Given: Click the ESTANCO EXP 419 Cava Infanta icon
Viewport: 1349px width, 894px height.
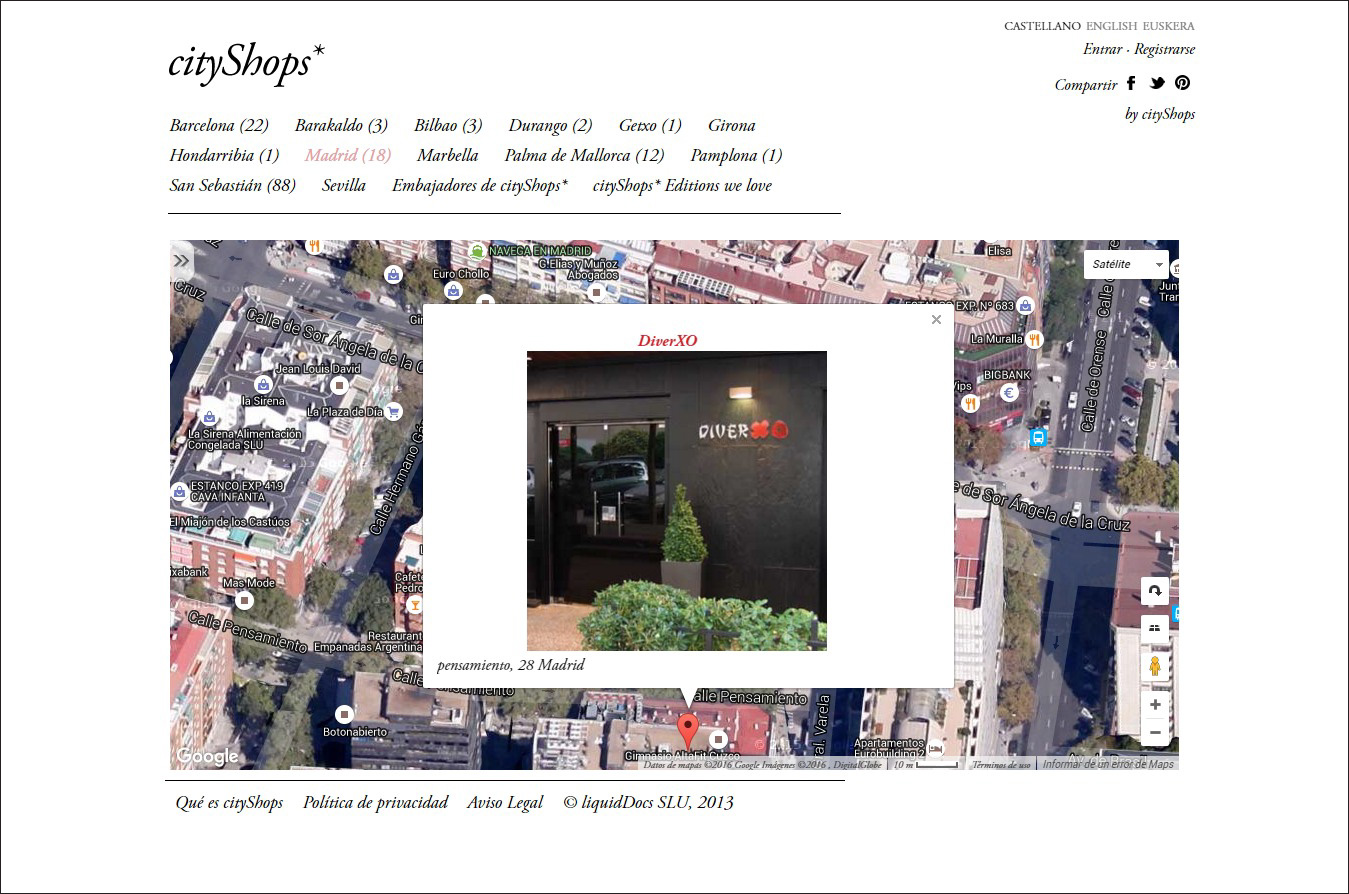Looking at the screenshot, I should pos(179,491).
